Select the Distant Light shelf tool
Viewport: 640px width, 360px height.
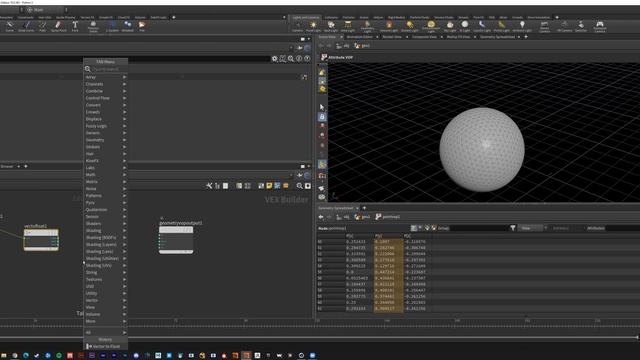(x=409, y=27)
